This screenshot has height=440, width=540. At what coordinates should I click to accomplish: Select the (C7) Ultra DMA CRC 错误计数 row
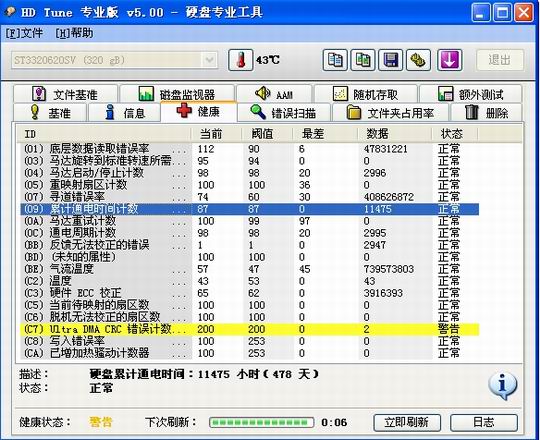coord(250,329)
